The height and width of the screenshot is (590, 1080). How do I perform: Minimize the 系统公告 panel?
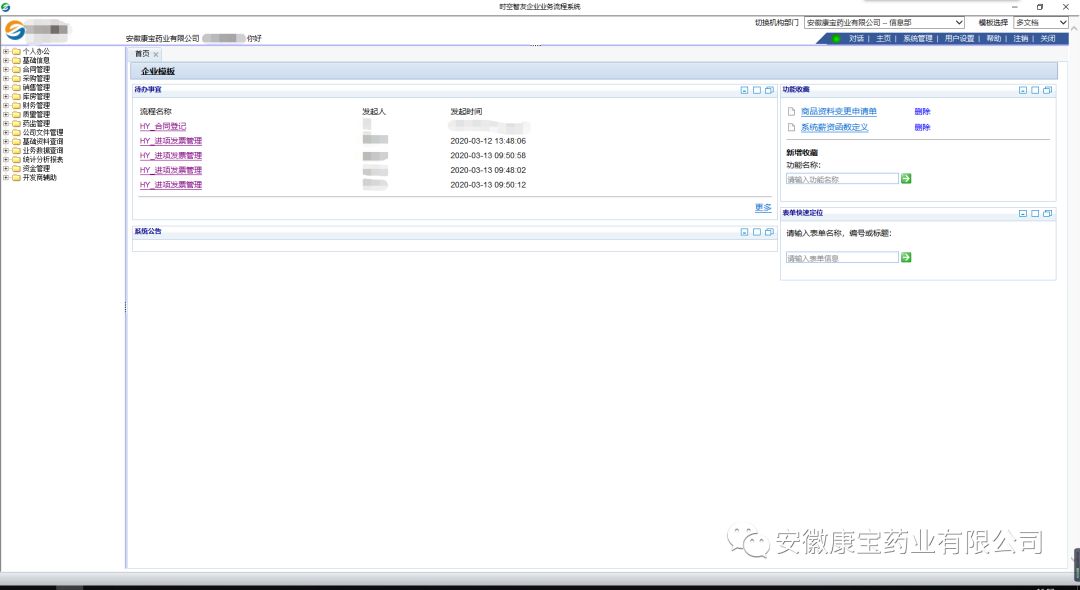point(744,232)
